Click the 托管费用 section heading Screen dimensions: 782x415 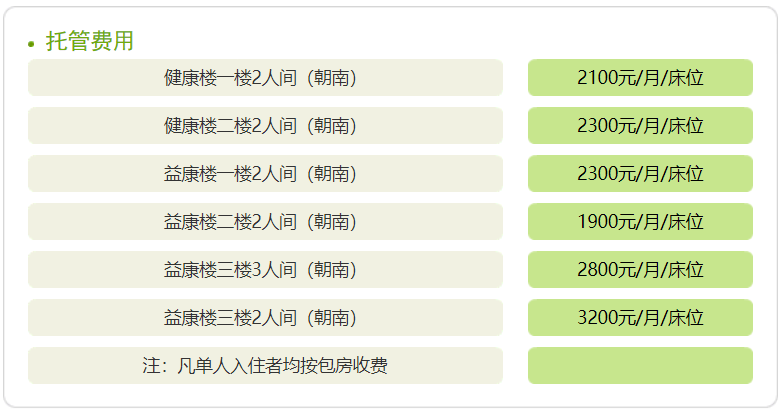click(90, 41)
